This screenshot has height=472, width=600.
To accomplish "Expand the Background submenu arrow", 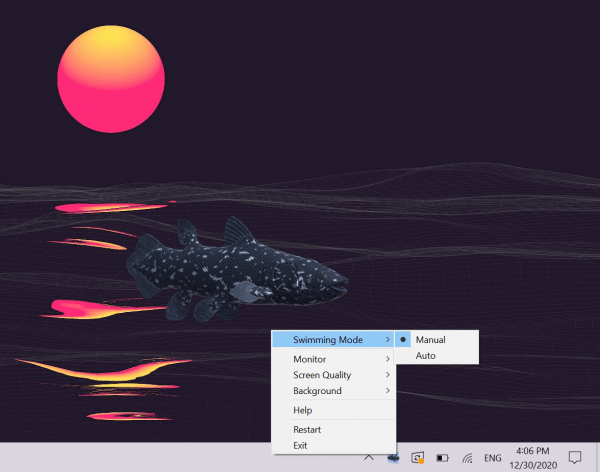I will click(x=388, y=391).
